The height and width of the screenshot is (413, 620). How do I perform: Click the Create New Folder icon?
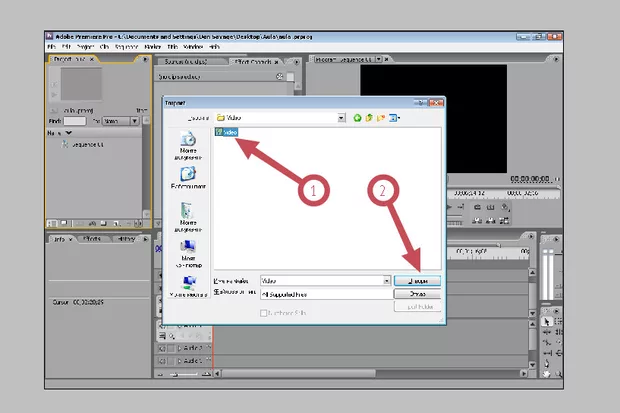click(381, 117)
